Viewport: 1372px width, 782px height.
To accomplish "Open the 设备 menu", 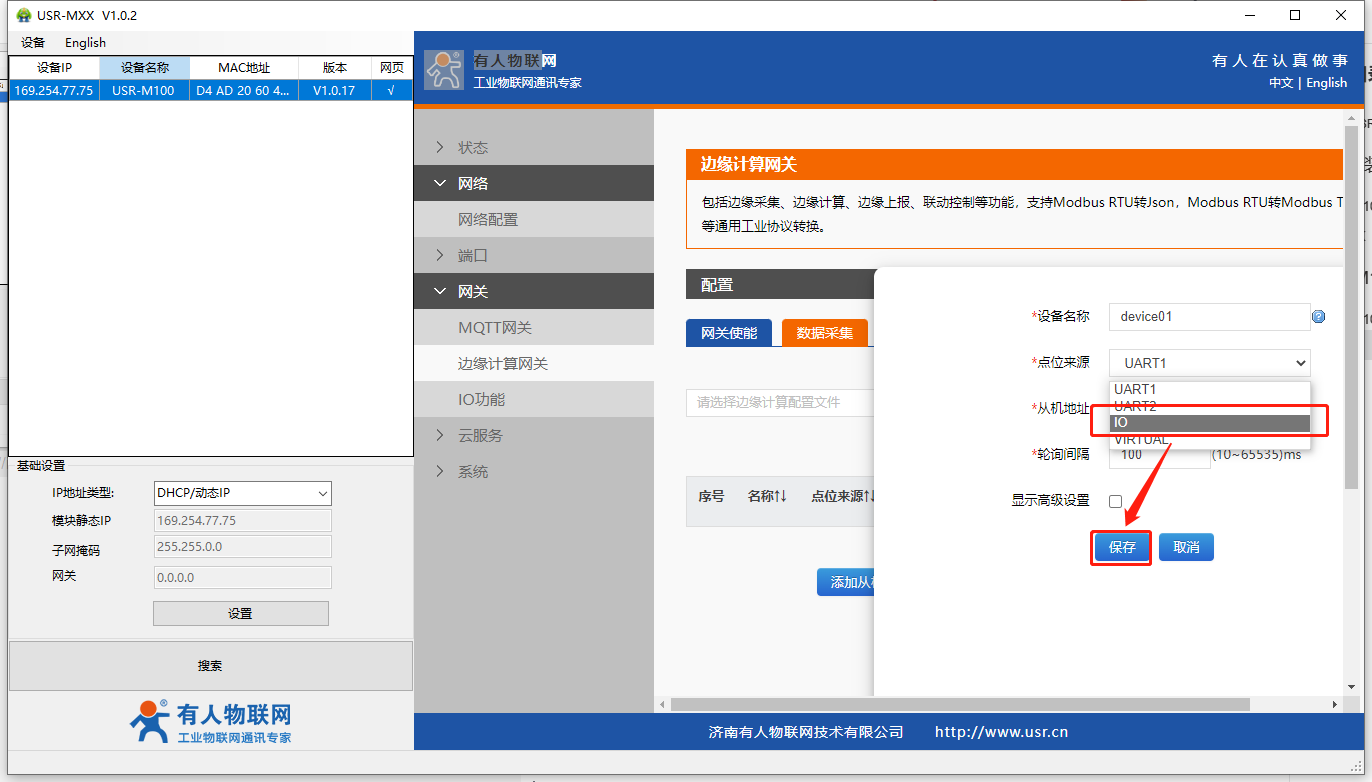I will pos(33,43).
